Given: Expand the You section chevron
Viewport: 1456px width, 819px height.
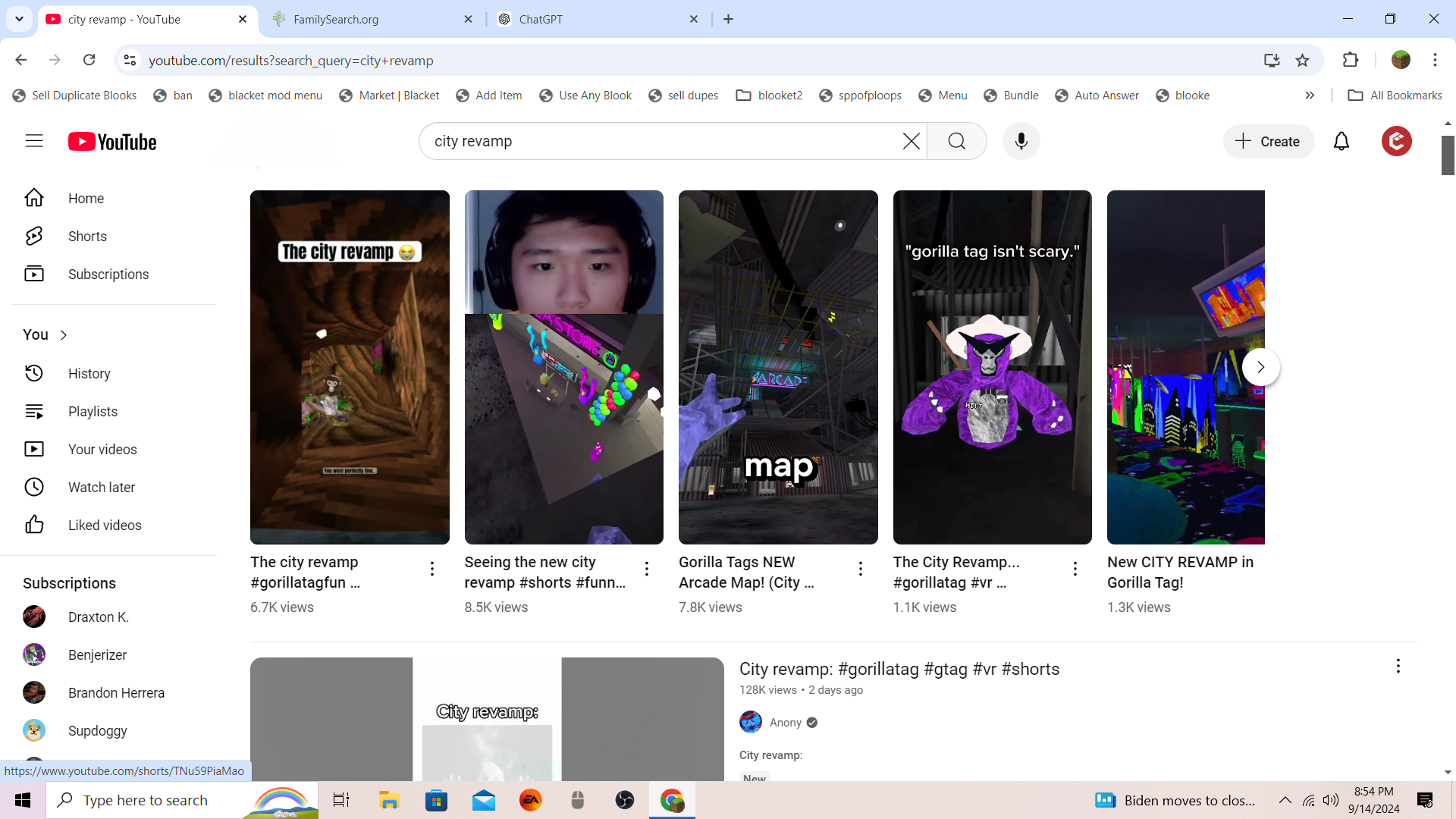Looking at the screenshot, I should pos(64,334).
